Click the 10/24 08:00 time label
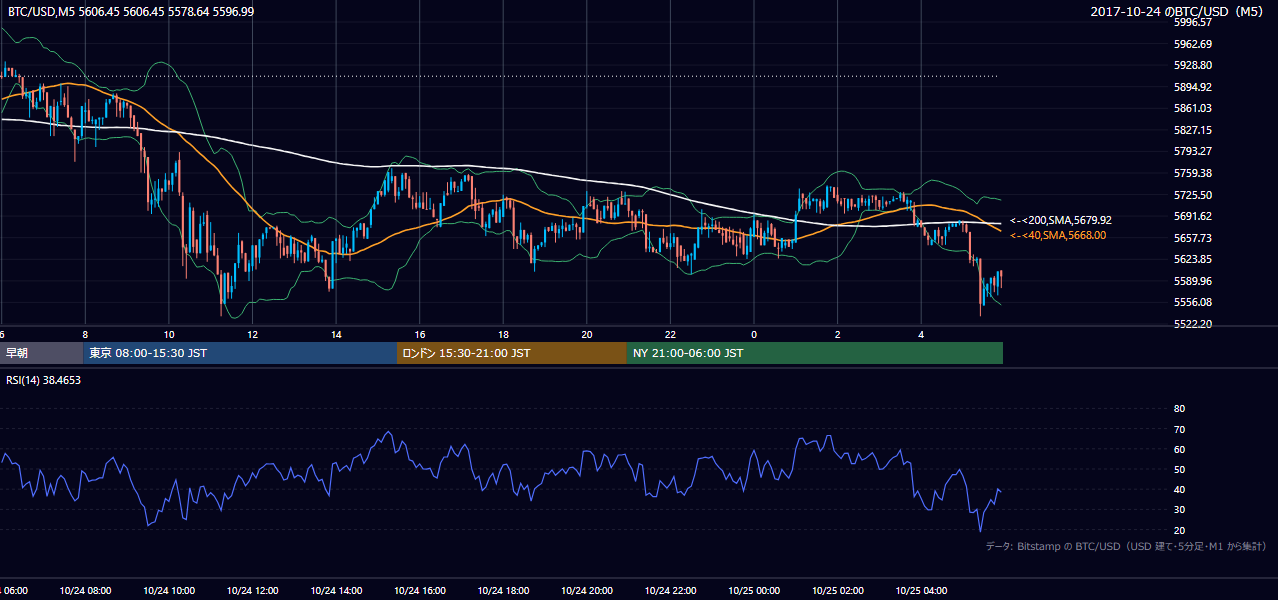This screenshot has width=1278, height=600. click(85, 591)
